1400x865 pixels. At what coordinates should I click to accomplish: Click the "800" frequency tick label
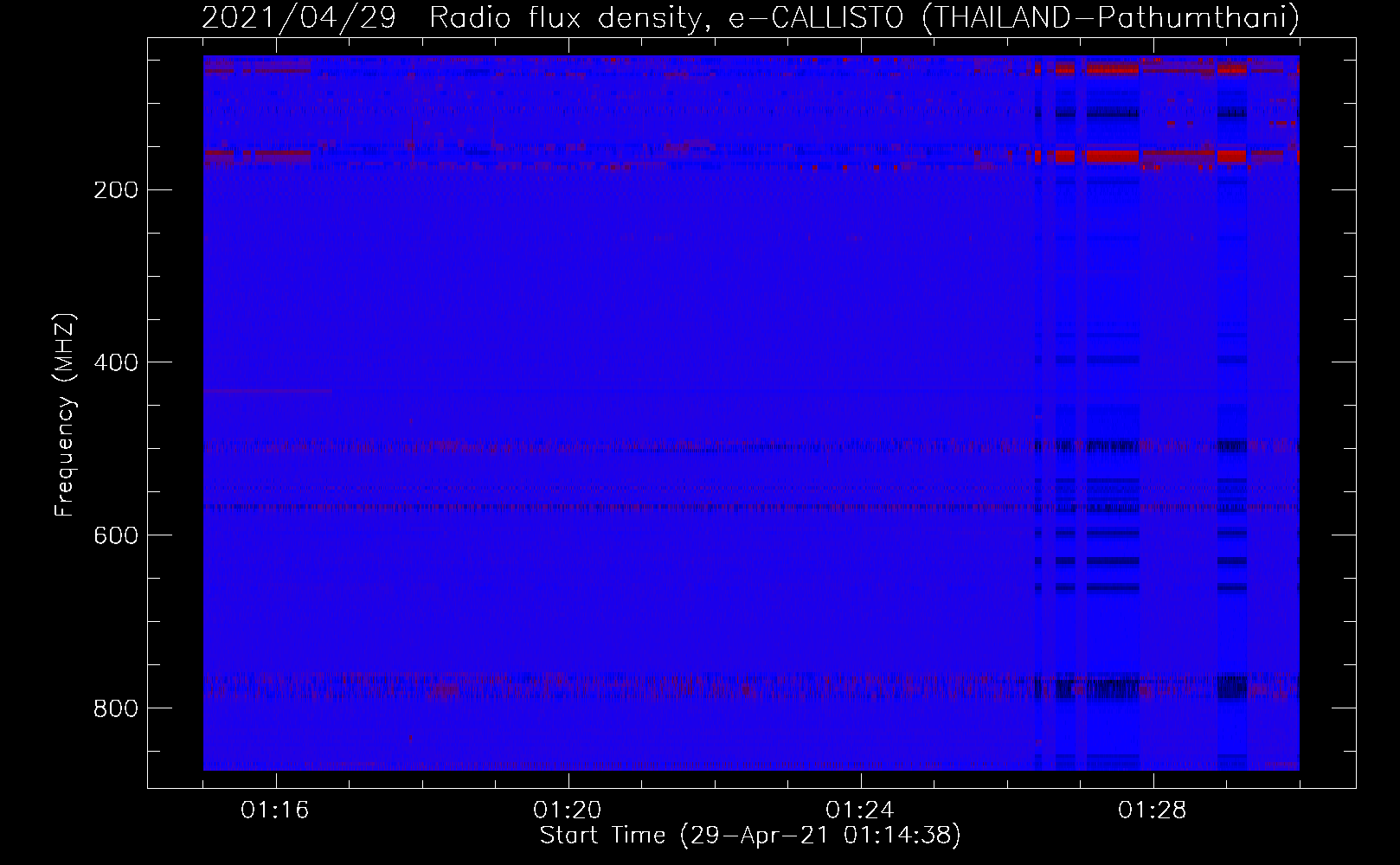coord(115,709)
